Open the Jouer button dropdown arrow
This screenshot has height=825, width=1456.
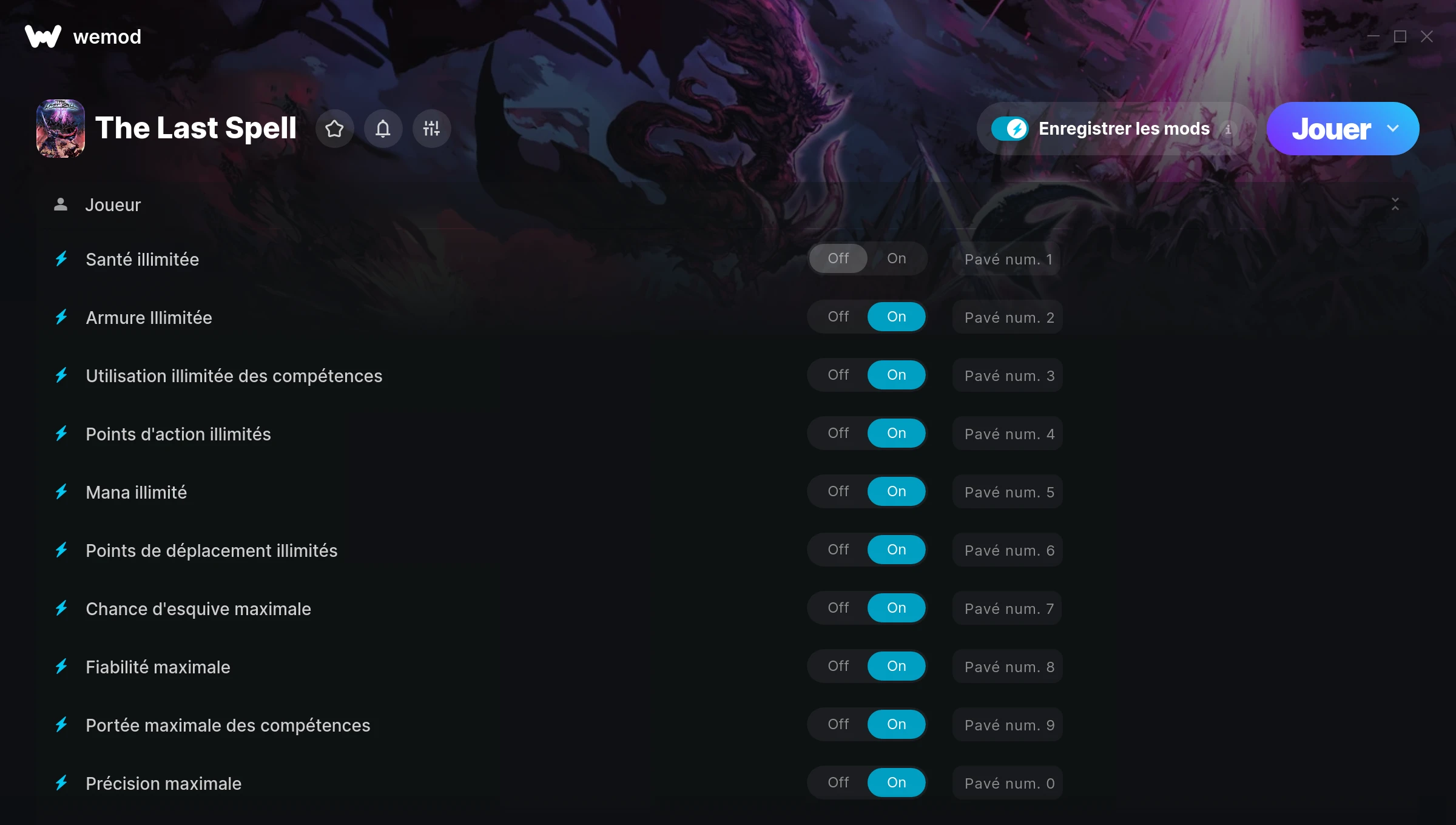pyautogui.click(x=1393, y=129)
